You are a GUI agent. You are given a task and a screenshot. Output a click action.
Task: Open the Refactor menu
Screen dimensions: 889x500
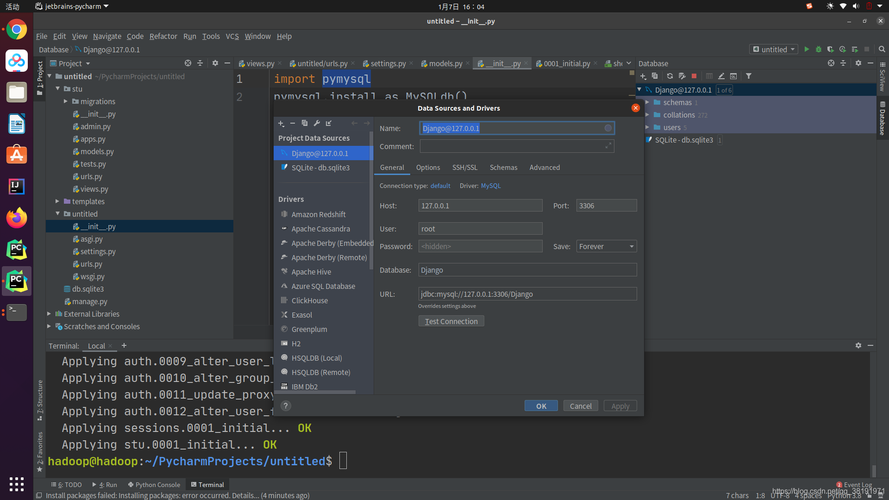(163, 36)
